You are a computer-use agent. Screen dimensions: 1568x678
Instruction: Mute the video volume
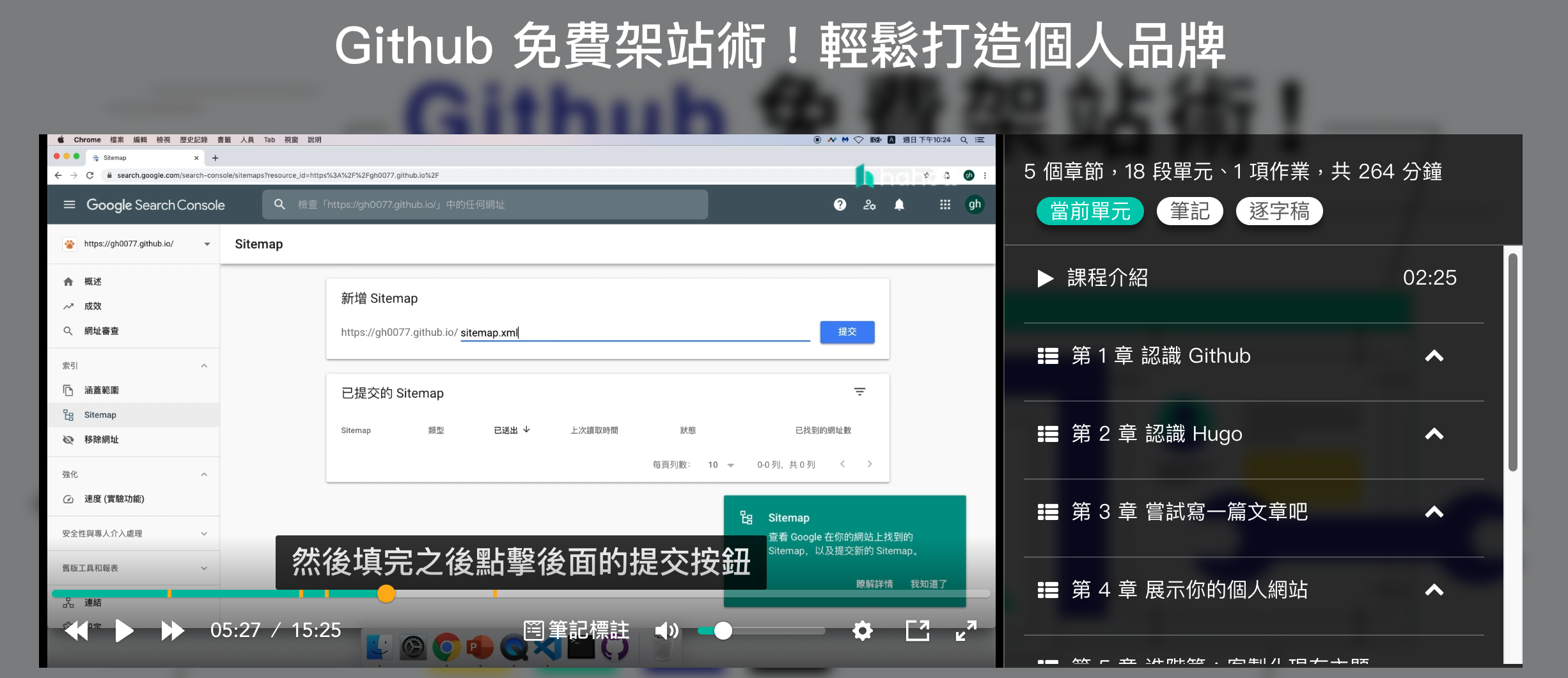pyautogui.click(x=667, y=631)
